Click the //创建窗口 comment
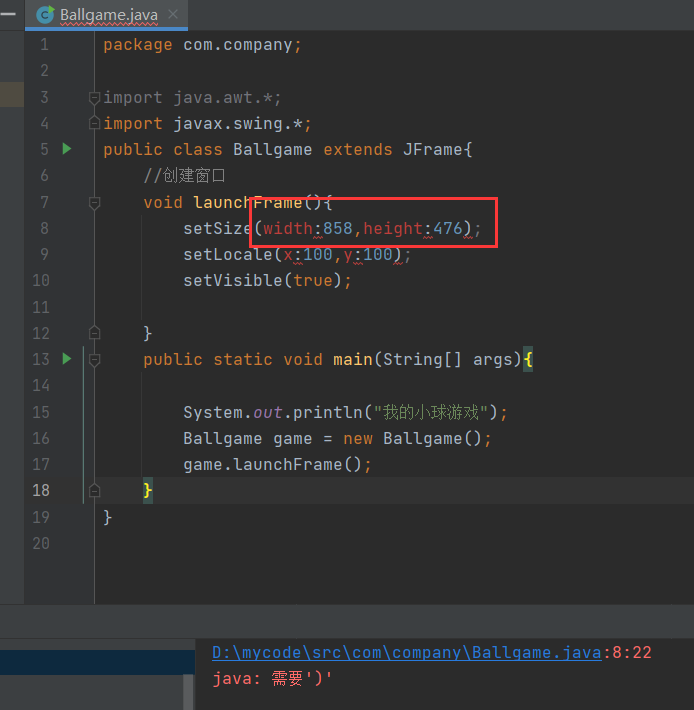The image size is (694, 710). pyautogui.click(x=184, y=175)
